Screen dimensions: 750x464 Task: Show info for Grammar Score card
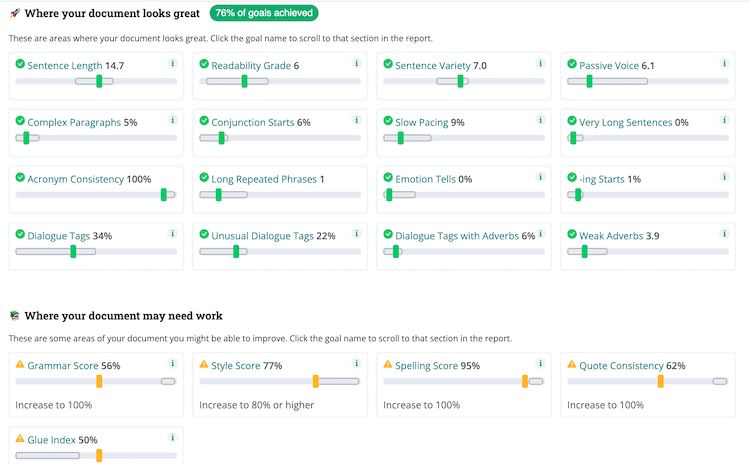173,365
